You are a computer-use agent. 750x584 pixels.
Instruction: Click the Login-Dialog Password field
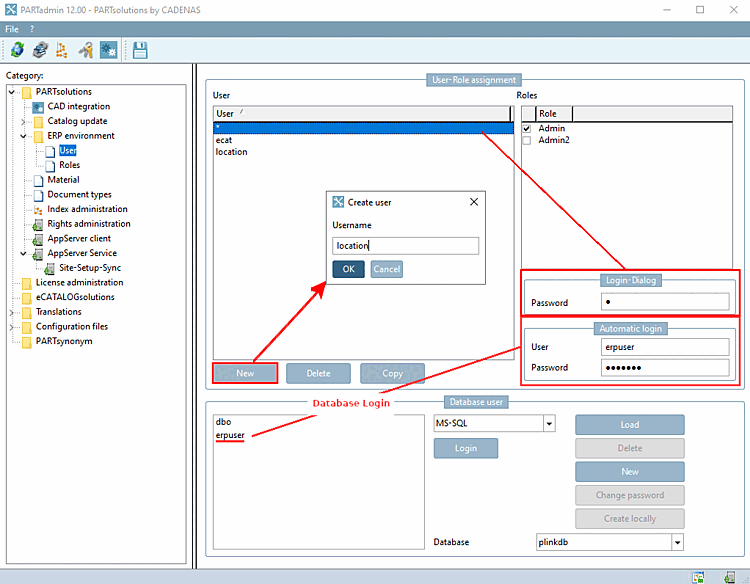(x=665, y=302)
